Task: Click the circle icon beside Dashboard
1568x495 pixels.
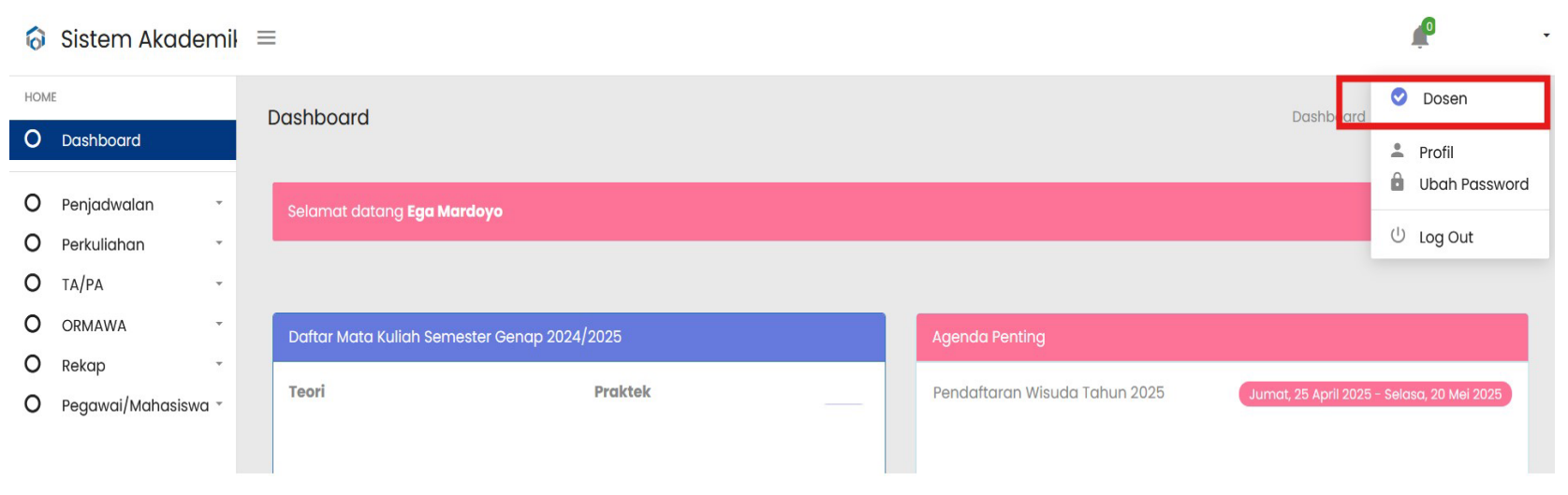Action: [x=33, y=139]
